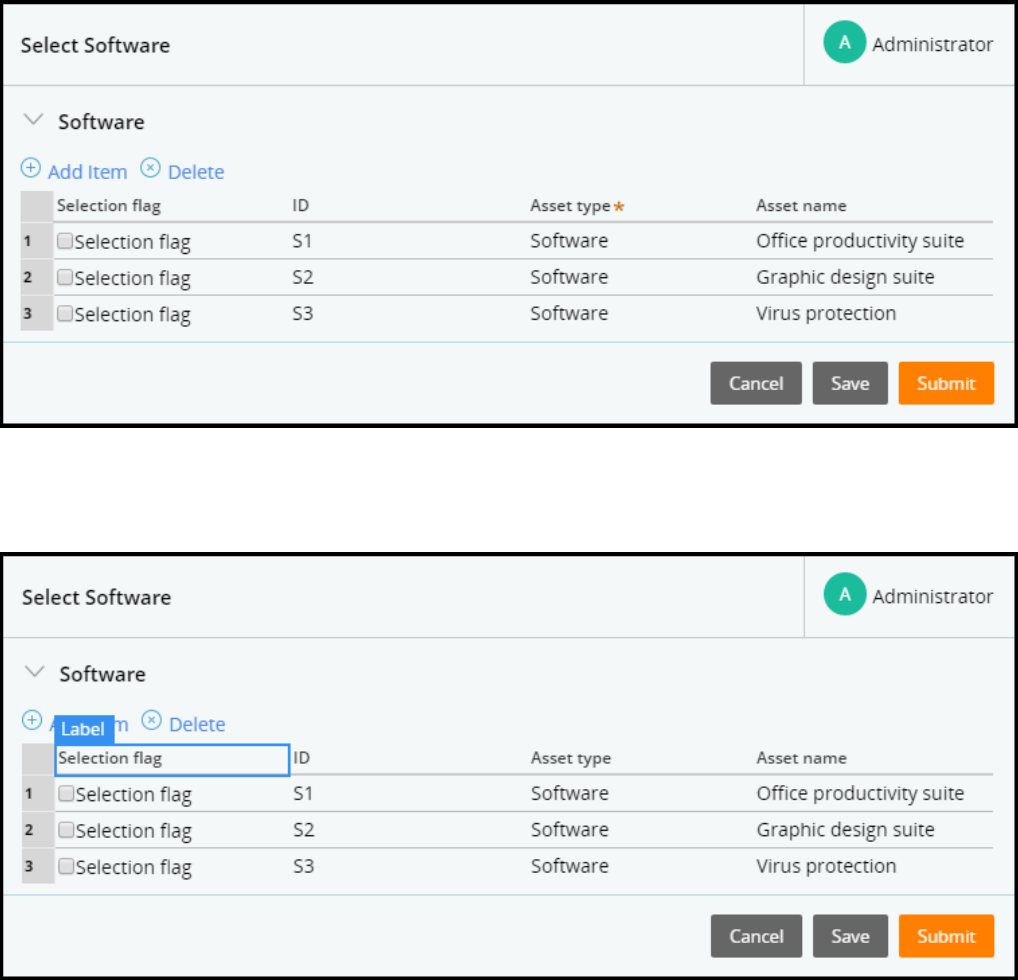Click Delete circle-x icon in upper panel

click(x=150, y=168)
